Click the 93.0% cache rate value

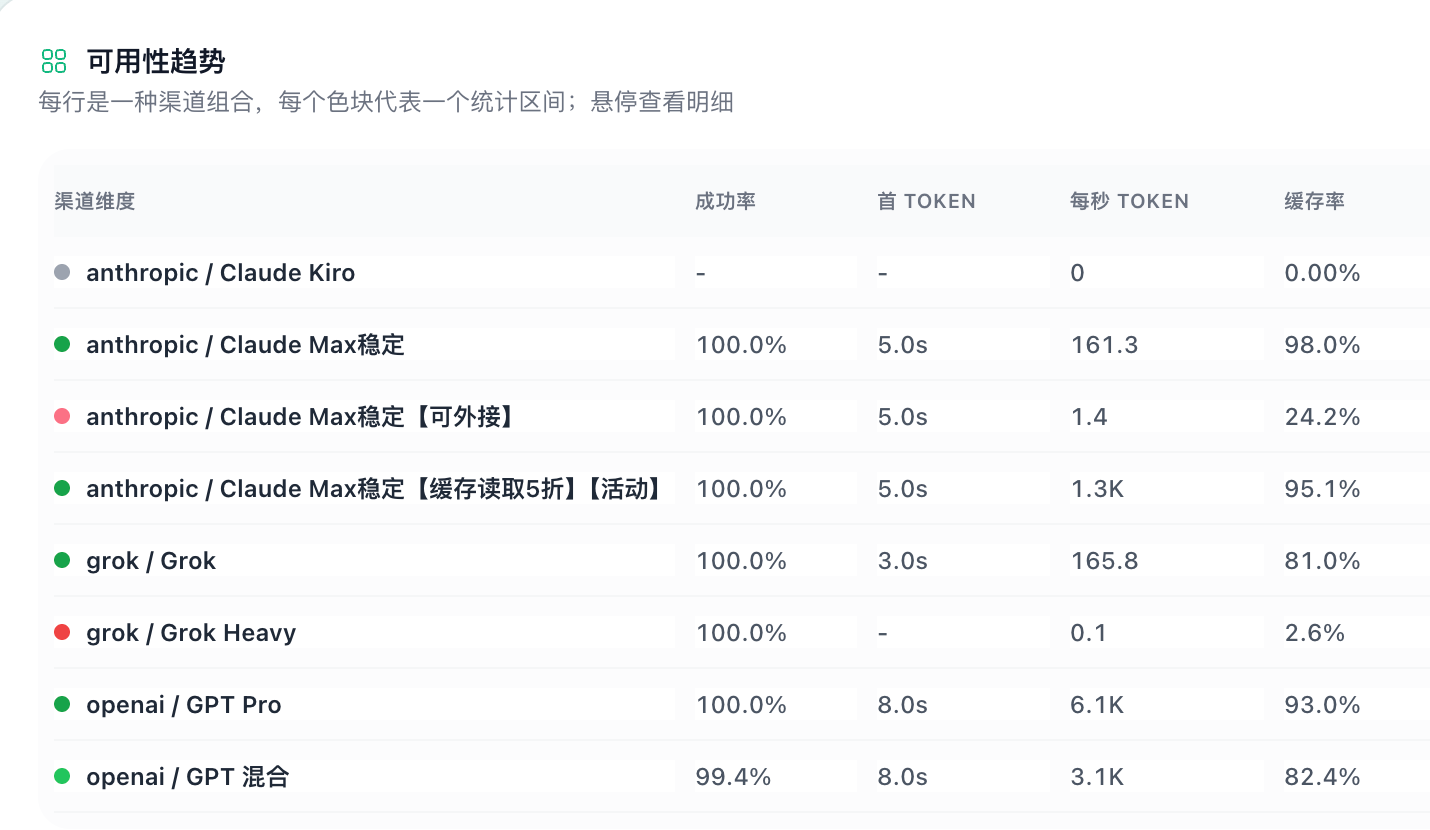1323,705
